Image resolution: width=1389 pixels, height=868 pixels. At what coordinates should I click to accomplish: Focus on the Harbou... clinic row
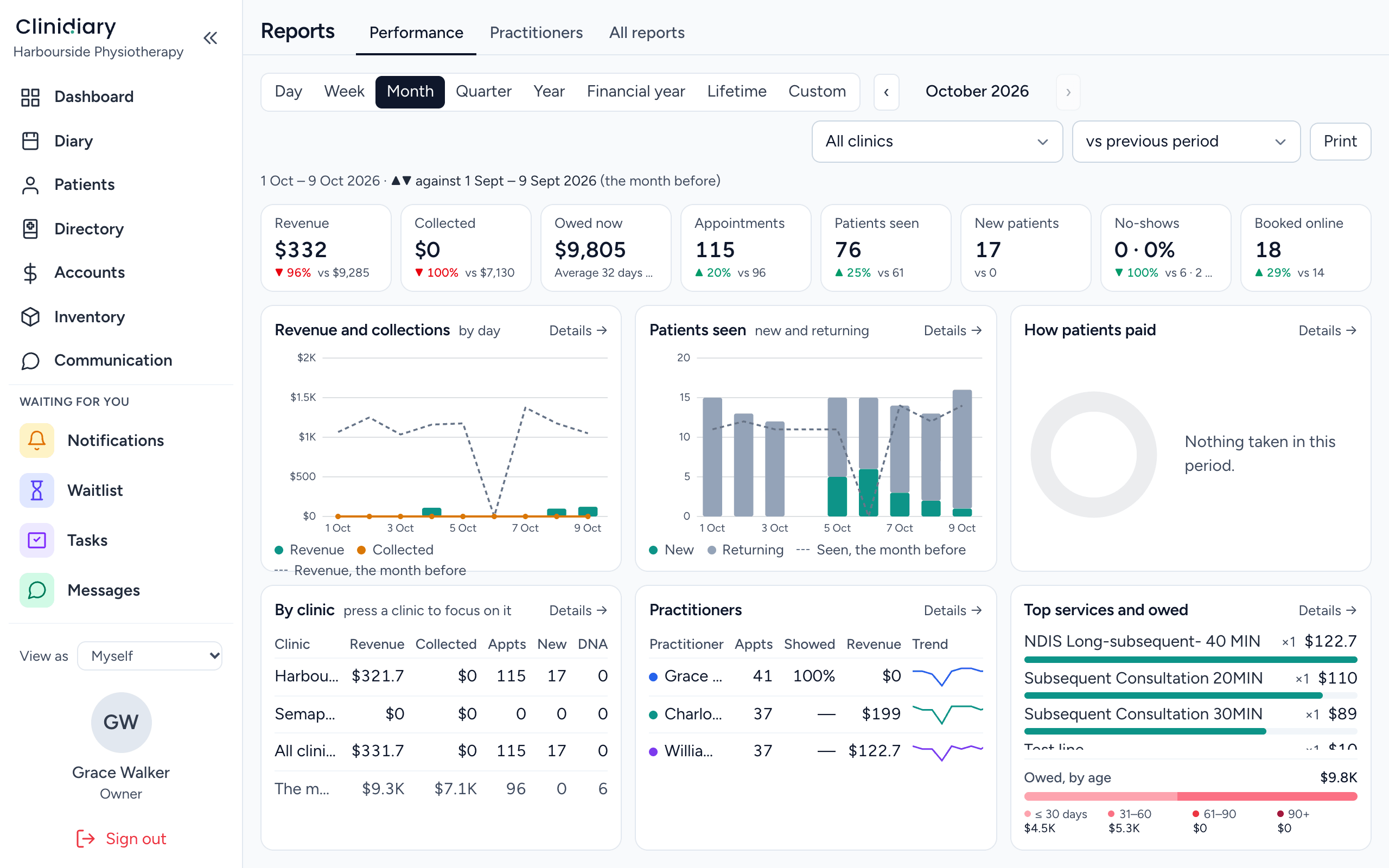[x=441, y=676]
